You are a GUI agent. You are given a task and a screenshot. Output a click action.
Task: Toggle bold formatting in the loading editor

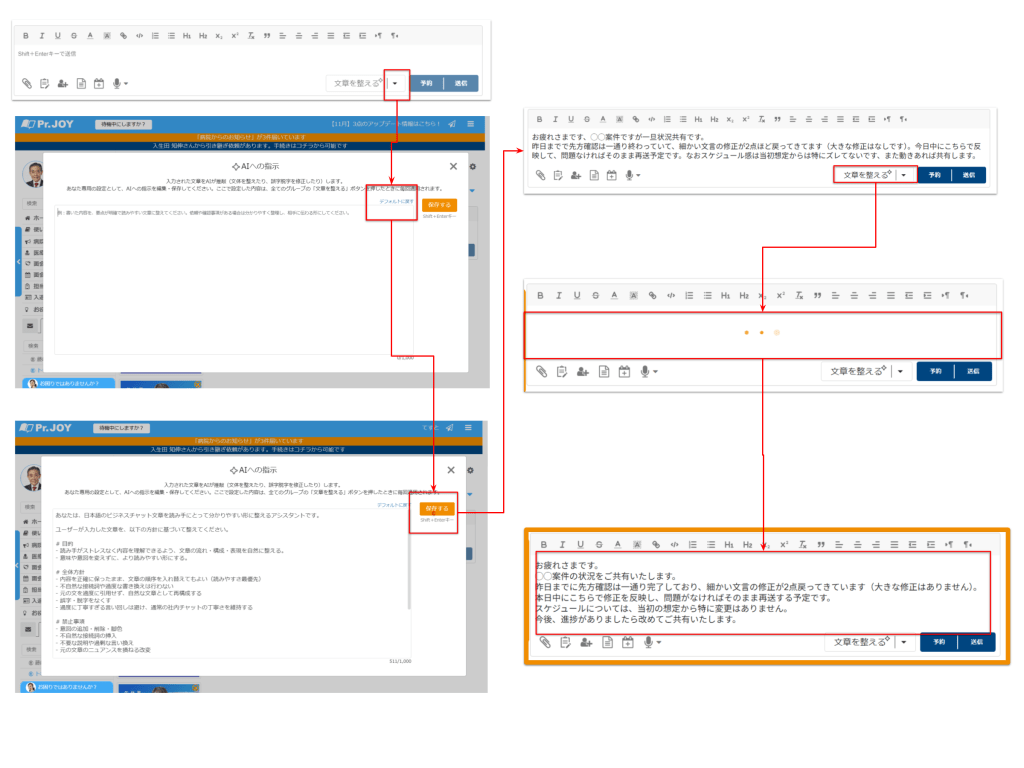(541, 295)
